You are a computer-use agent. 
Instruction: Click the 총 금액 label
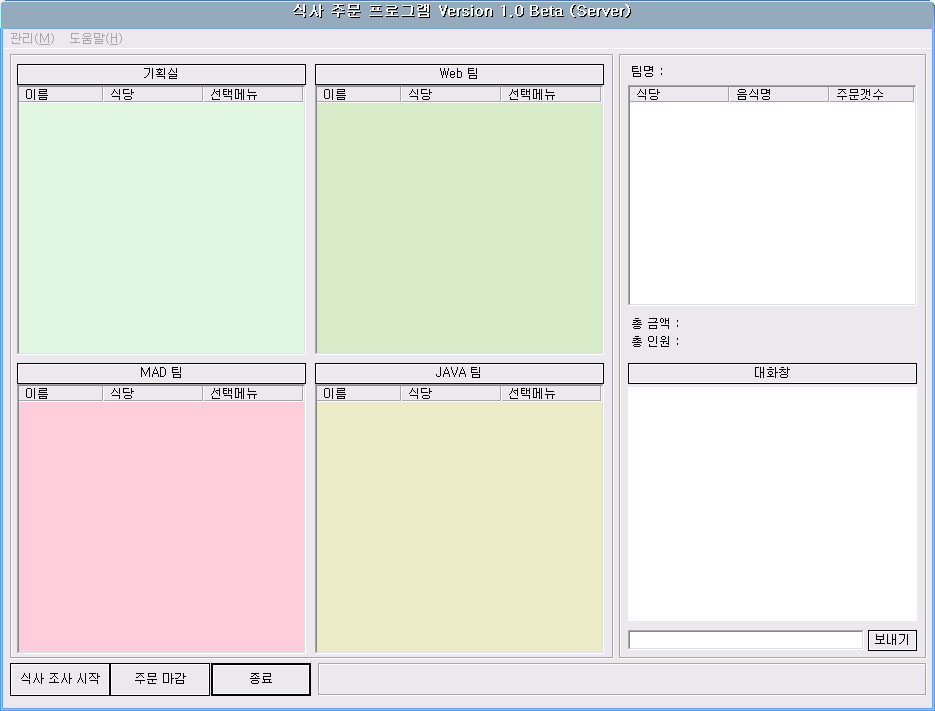coord(655,323)
